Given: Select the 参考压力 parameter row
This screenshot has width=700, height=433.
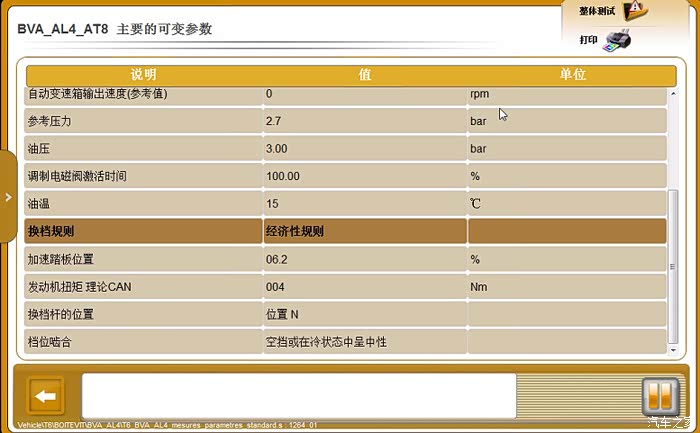Looking at the screenshot, I should [144, 121].
